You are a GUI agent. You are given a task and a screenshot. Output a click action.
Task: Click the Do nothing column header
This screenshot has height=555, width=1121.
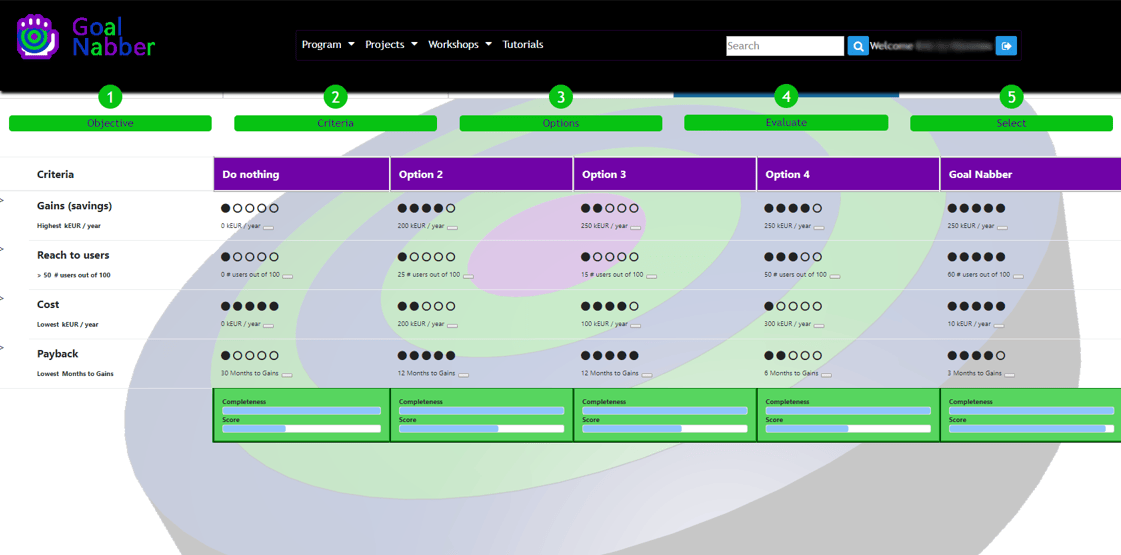tap(302, 174)
